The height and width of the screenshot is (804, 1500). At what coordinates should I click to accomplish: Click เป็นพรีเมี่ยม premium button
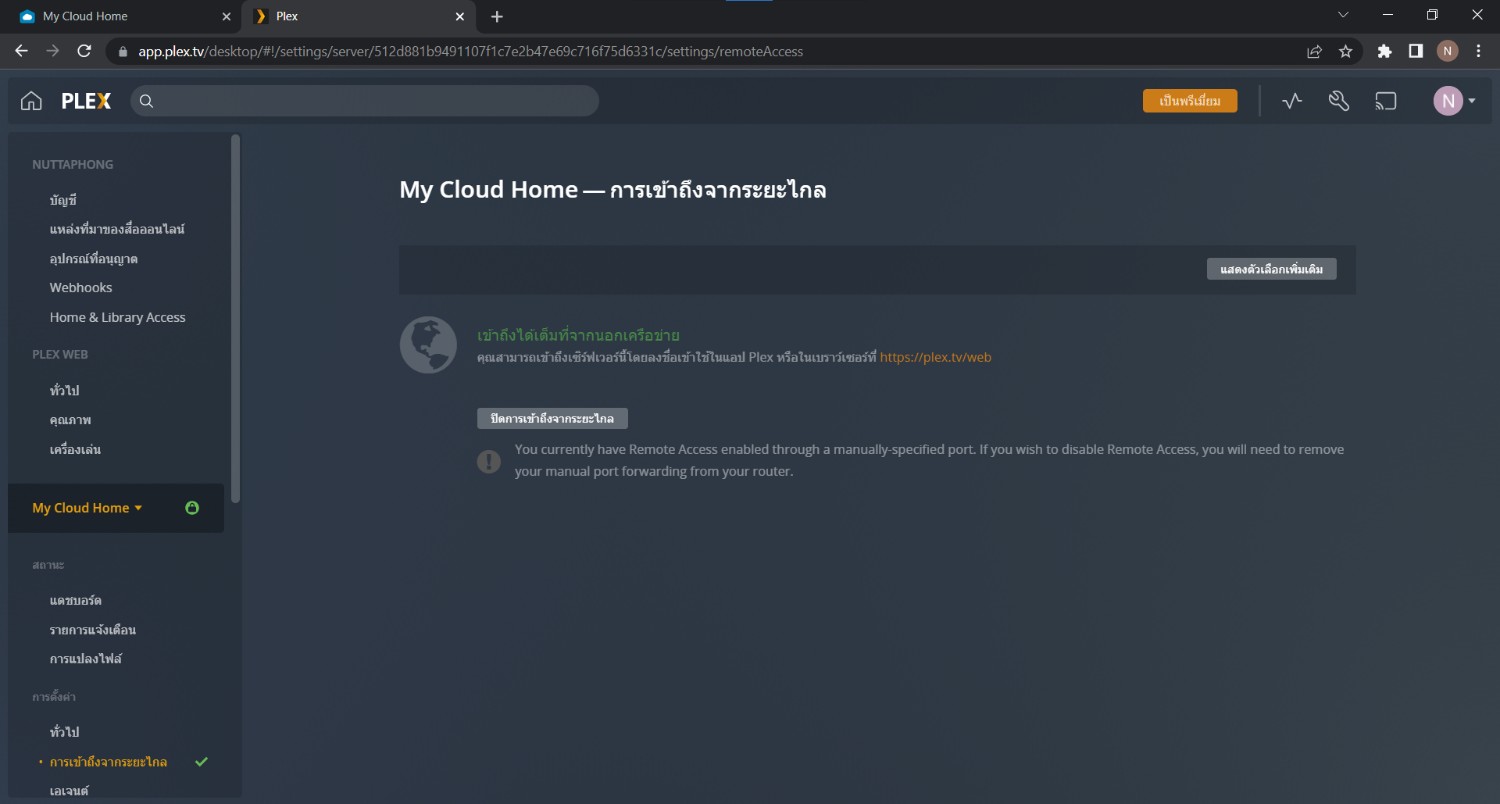tap(1190, 101)
